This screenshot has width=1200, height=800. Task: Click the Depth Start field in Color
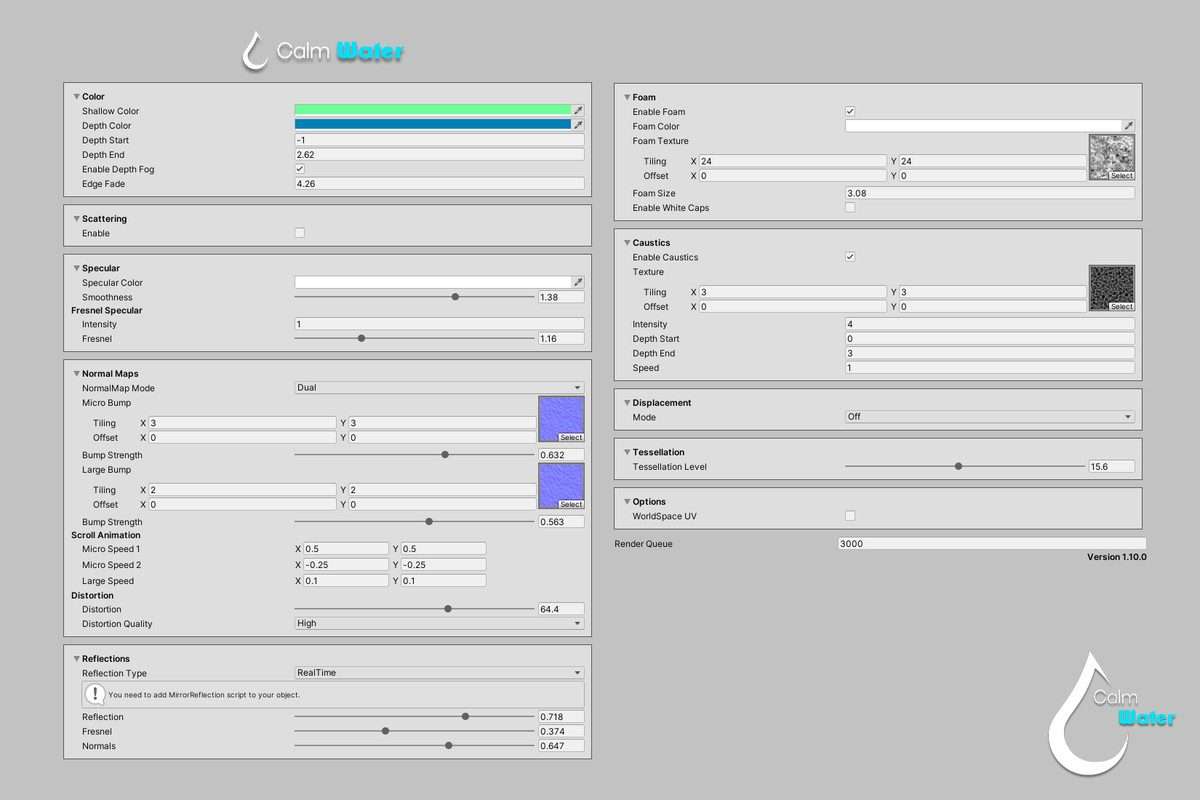point(439,140)
